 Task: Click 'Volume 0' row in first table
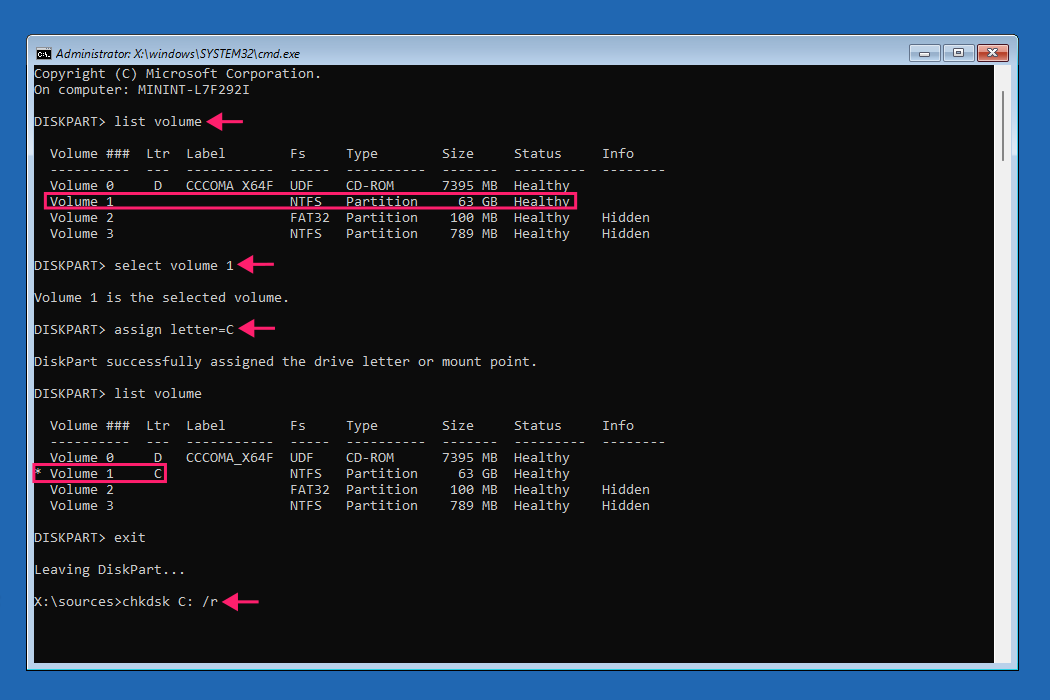click(x=310, y=186)
